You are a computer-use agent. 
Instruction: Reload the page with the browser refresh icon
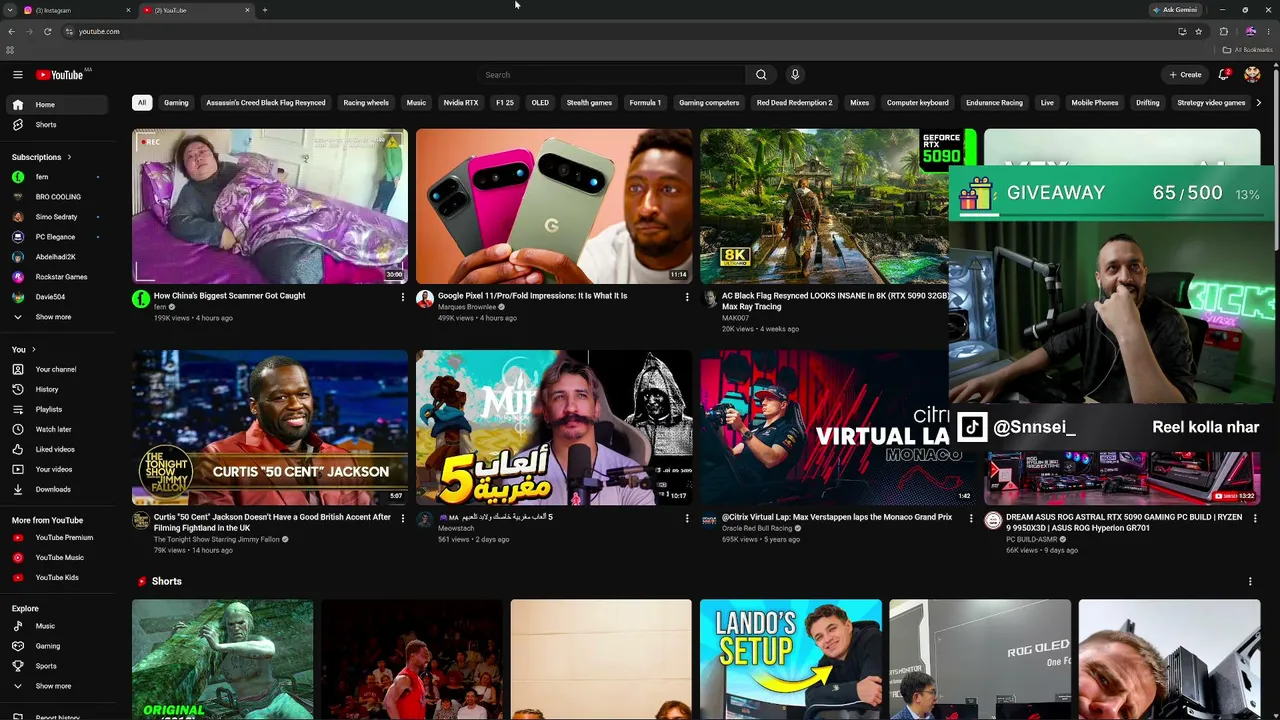pyautogui.click(x=47, y=31)
